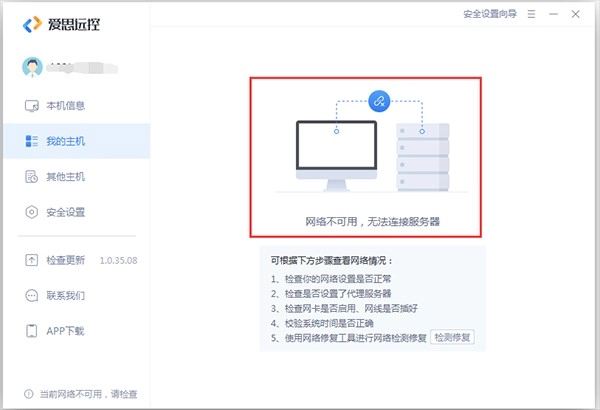Click the 安全设置 shield icon
Image resolution: width=600 pixels, height=410 pixels.
pyautogui.click(x=30, y=212)
